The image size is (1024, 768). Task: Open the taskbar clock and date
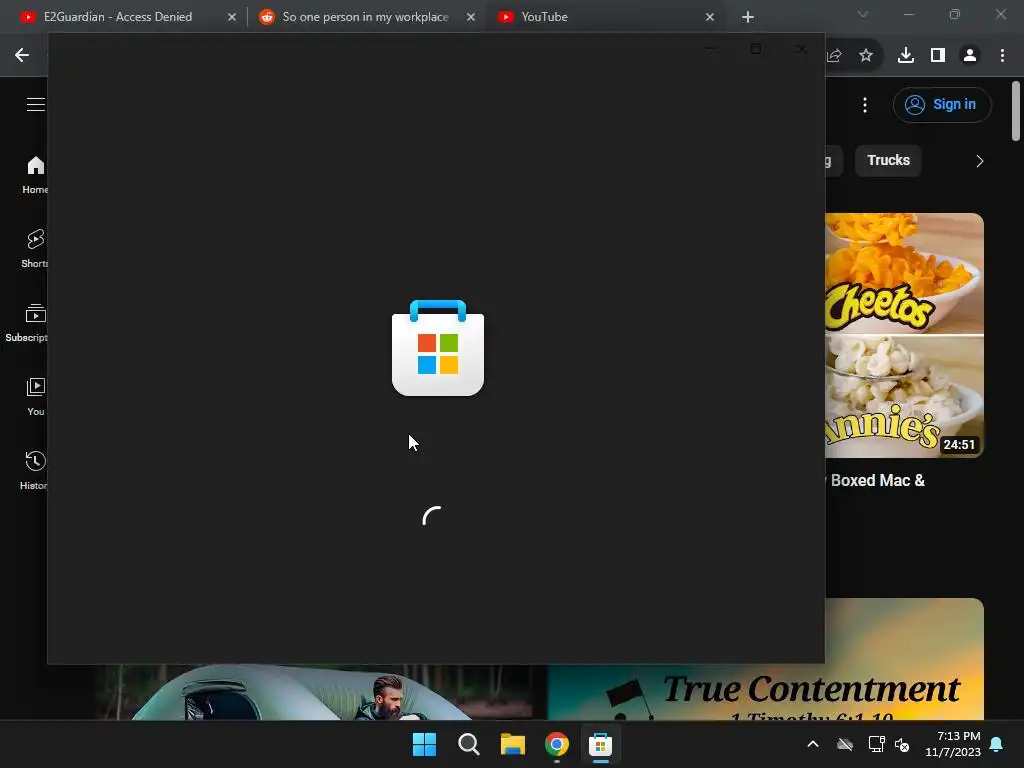pos(953,744)
